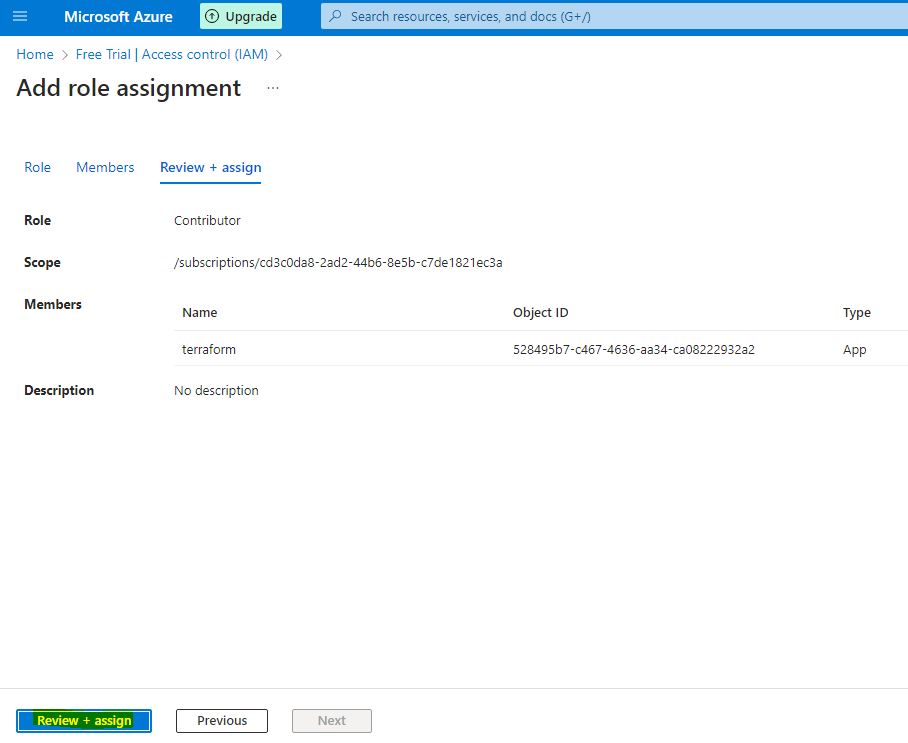Select the terraform member name
The height and width of the screenshot is (743, 908).
click(x=209, y=350)
